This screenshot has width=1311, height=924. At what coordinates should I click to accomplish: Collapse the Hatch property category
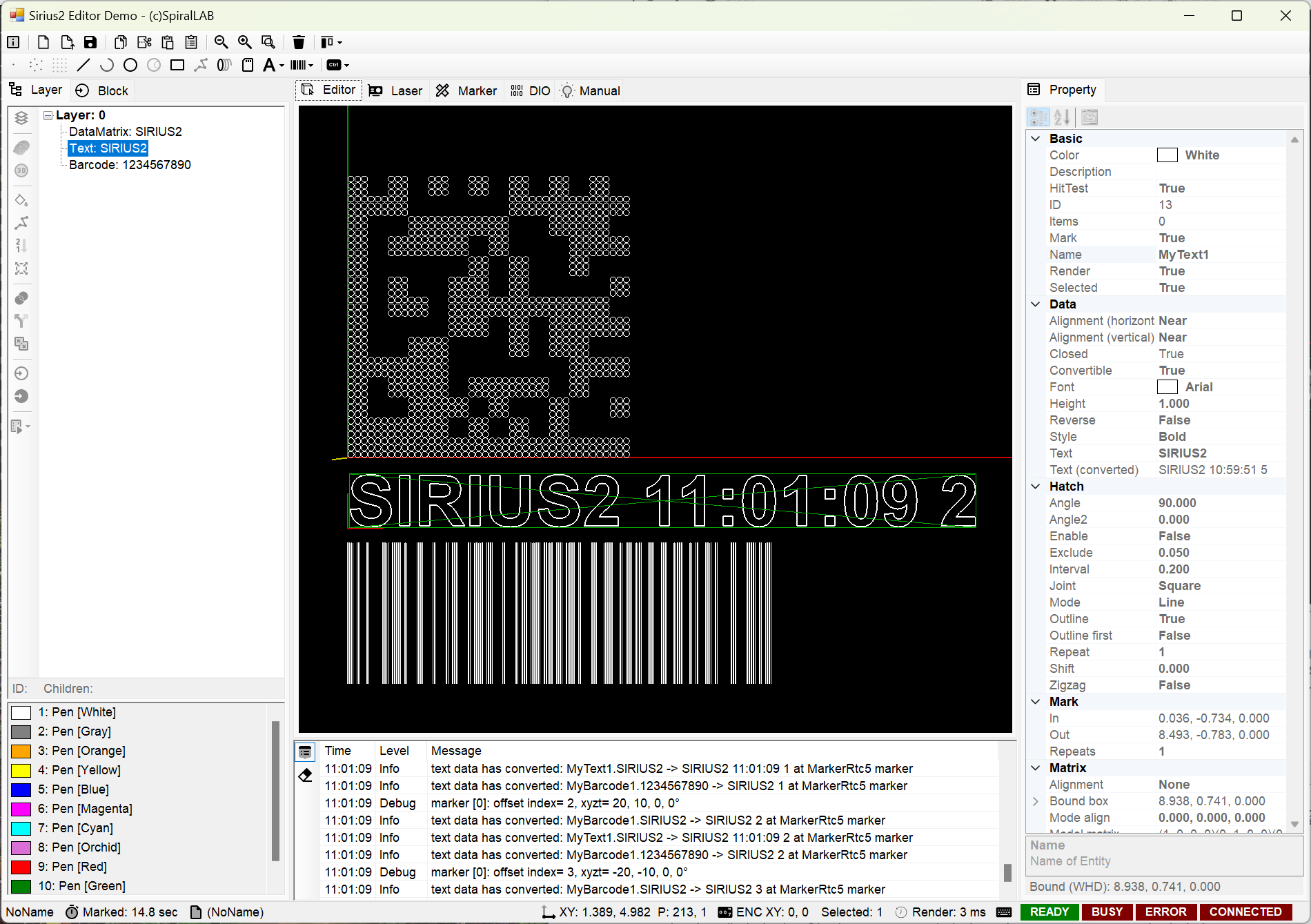(1036, 486)
